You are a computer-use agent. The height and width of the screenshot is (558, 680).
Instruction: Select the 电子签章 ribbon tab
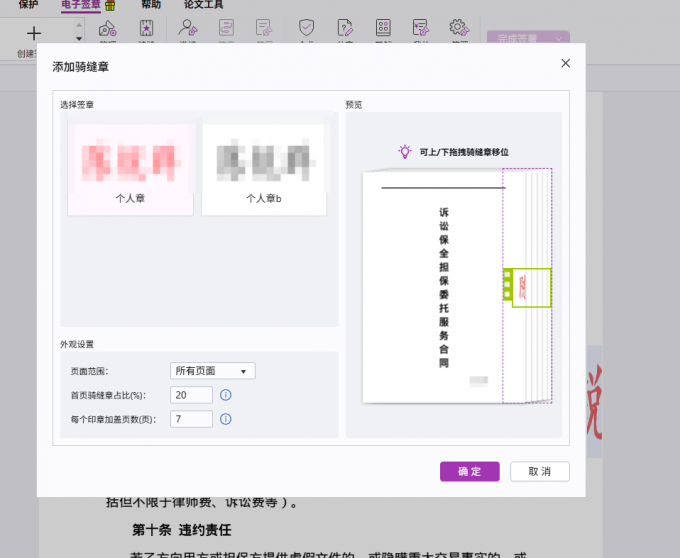pyautogui.click(x=81, y=5)
